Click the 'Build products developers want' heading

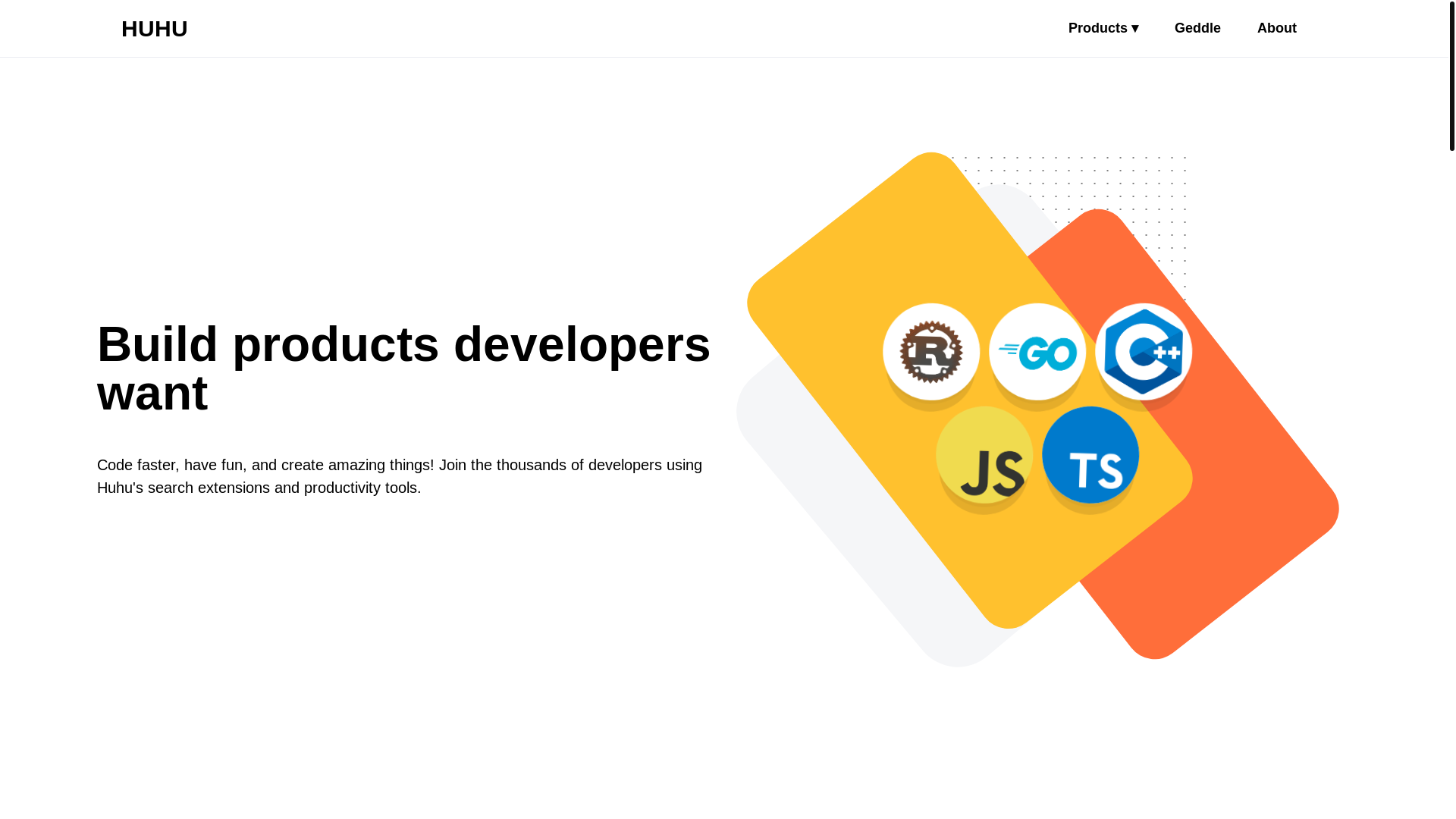click(x=404, y=369)
